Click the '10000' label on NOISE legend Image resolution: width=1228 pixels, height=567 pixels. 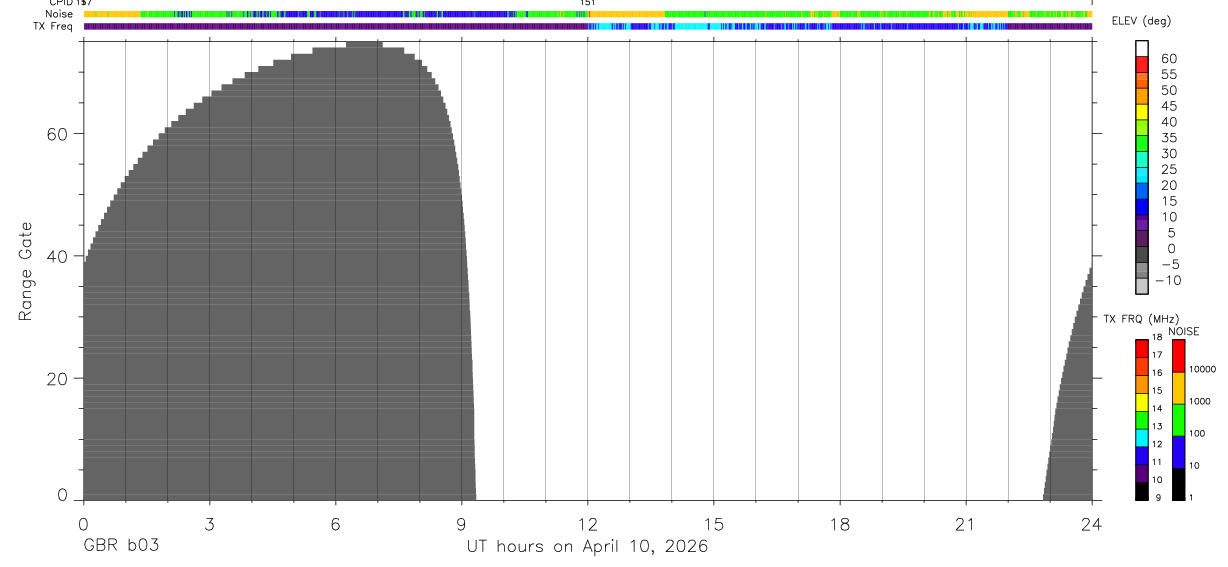coord(1202,369)
